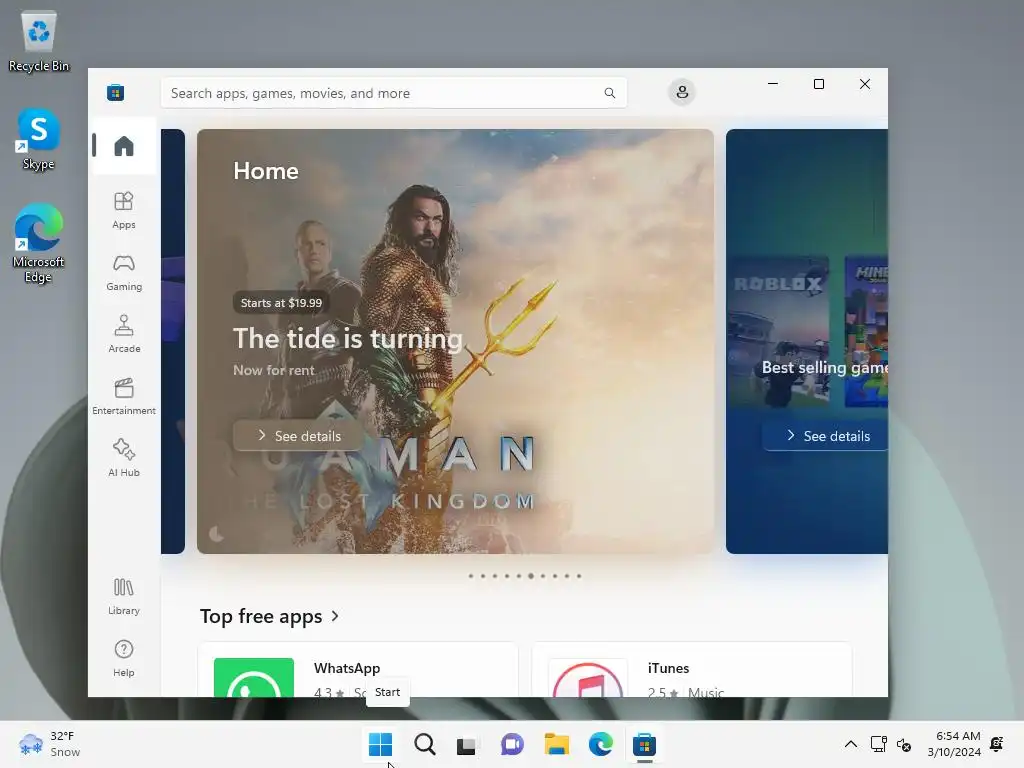Screen dimensions: 1024x768
Task: Open the user account profile icon
Action: (682, 92)
